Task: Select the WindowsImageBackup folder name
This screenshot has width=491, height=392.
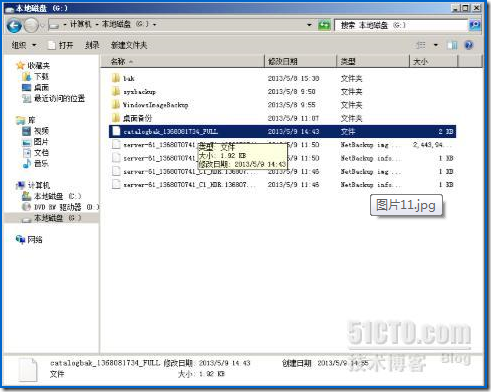Action: coord(155,105)
